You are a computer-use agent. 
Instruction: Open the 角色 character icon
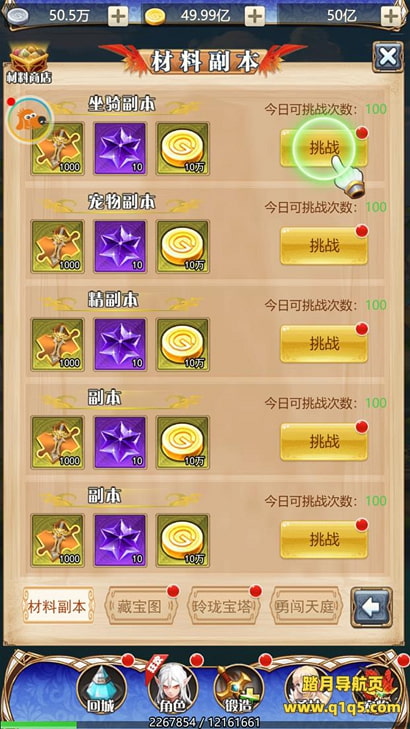click(172, 688)
